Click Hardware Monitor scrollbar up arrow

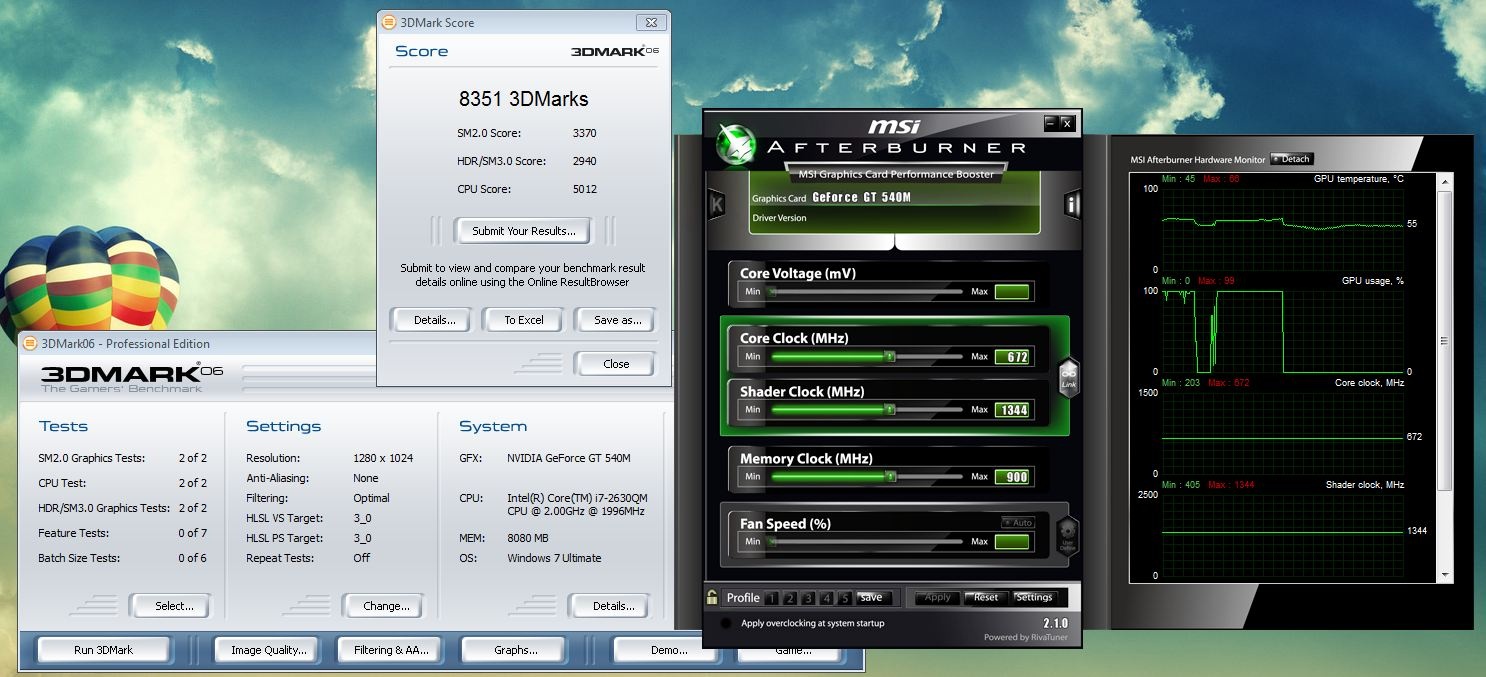(1444, 181)
